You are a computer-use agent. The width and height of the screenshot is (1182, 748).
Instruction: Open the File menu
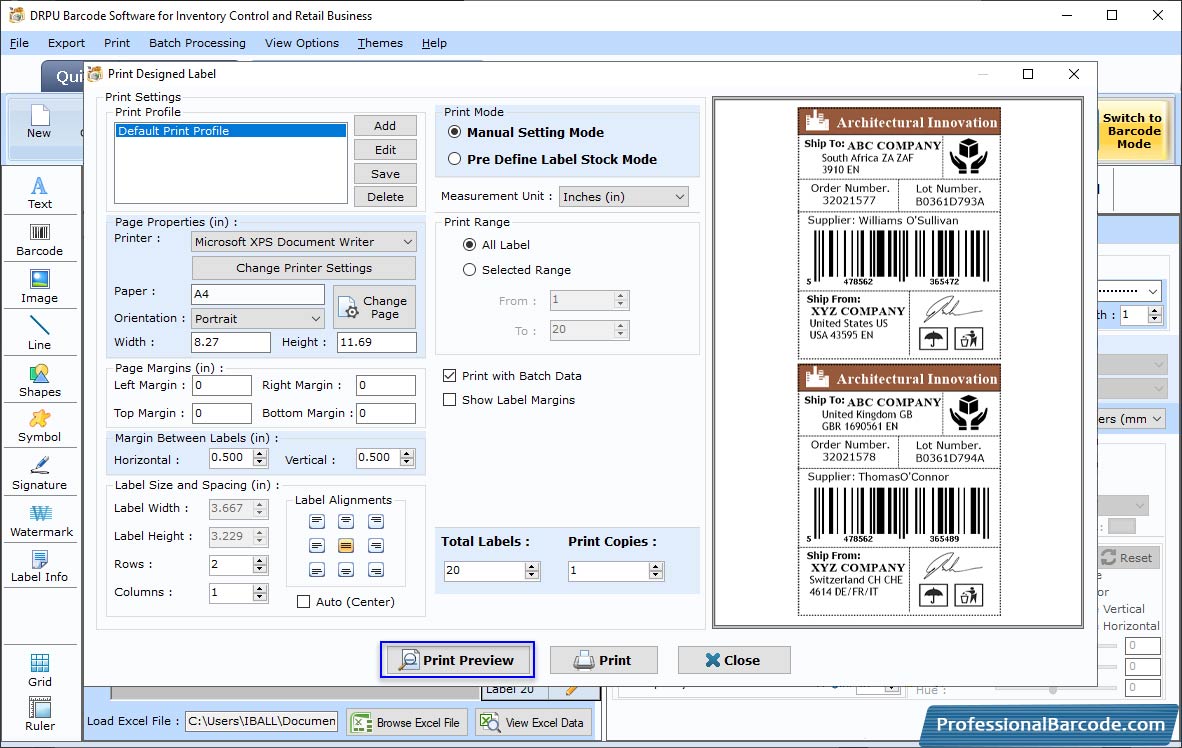click(19, 43)
